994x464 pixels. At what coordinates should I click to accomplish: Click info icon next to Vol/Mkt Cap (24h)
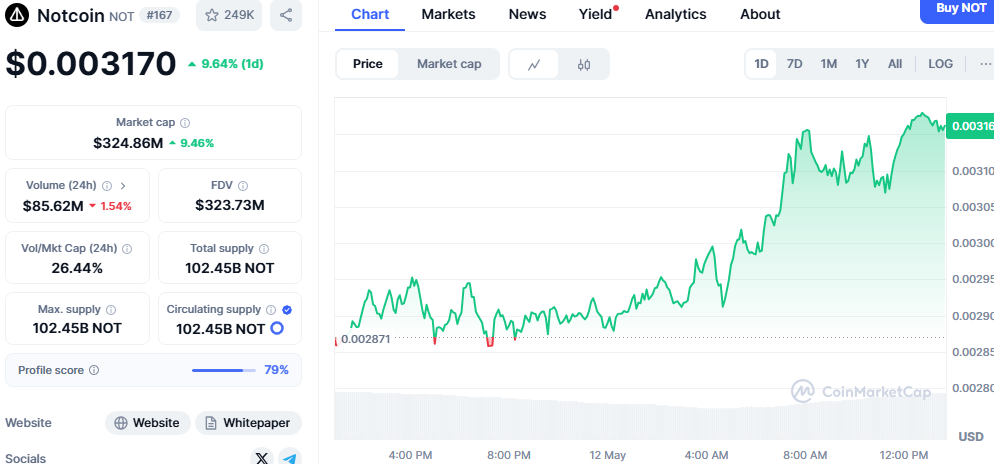pos(127,248)
